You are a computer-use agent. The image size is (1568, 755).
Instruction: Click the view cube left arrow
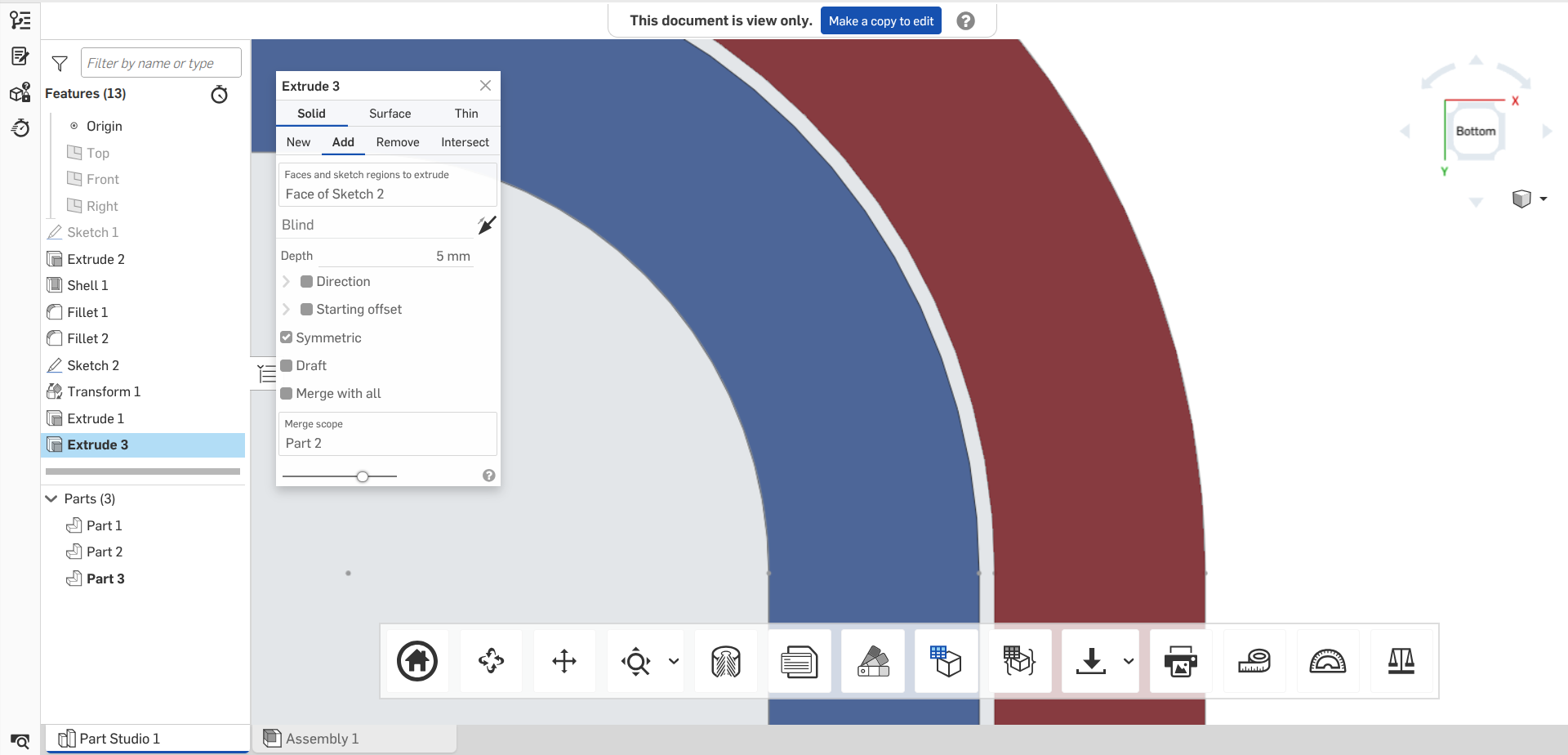tap(1405, 132)
